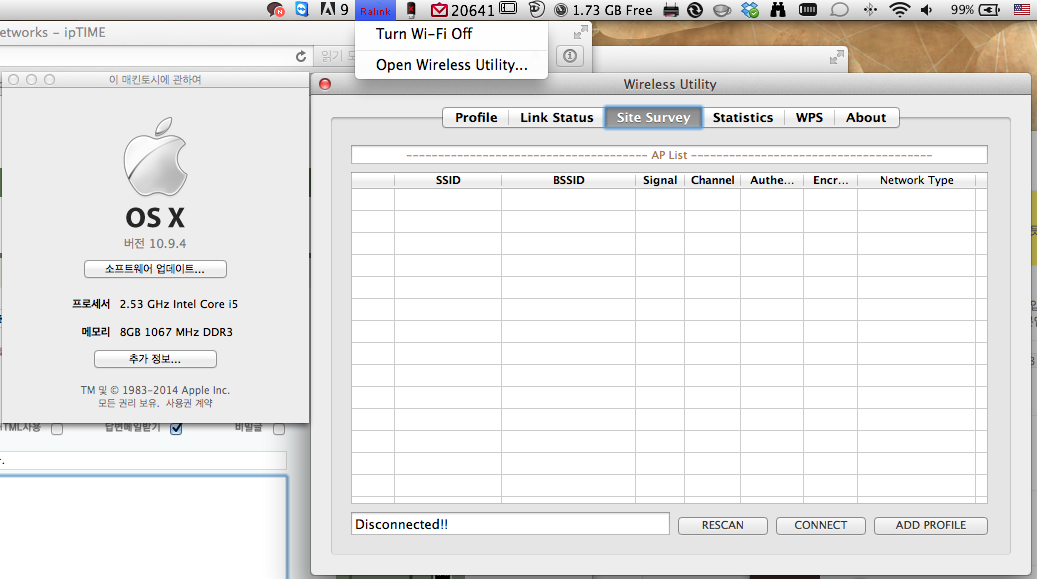The image size is (1037, 579).
Task: Click the Dropbox menu bar icon
Action: tap(750, 10)
